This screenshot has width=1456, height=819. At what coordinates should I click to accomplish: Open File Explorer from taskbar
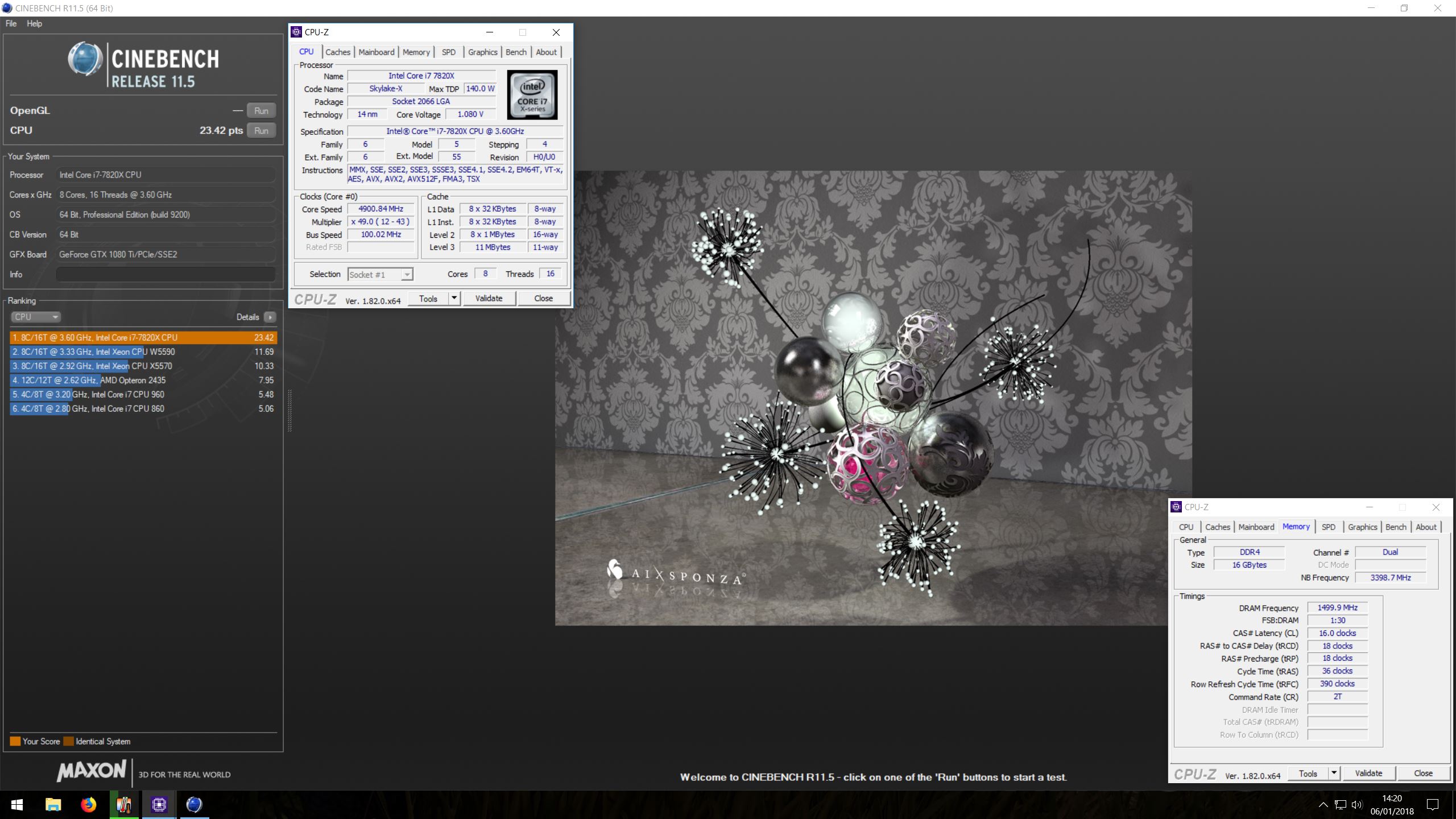click(53, 805)
